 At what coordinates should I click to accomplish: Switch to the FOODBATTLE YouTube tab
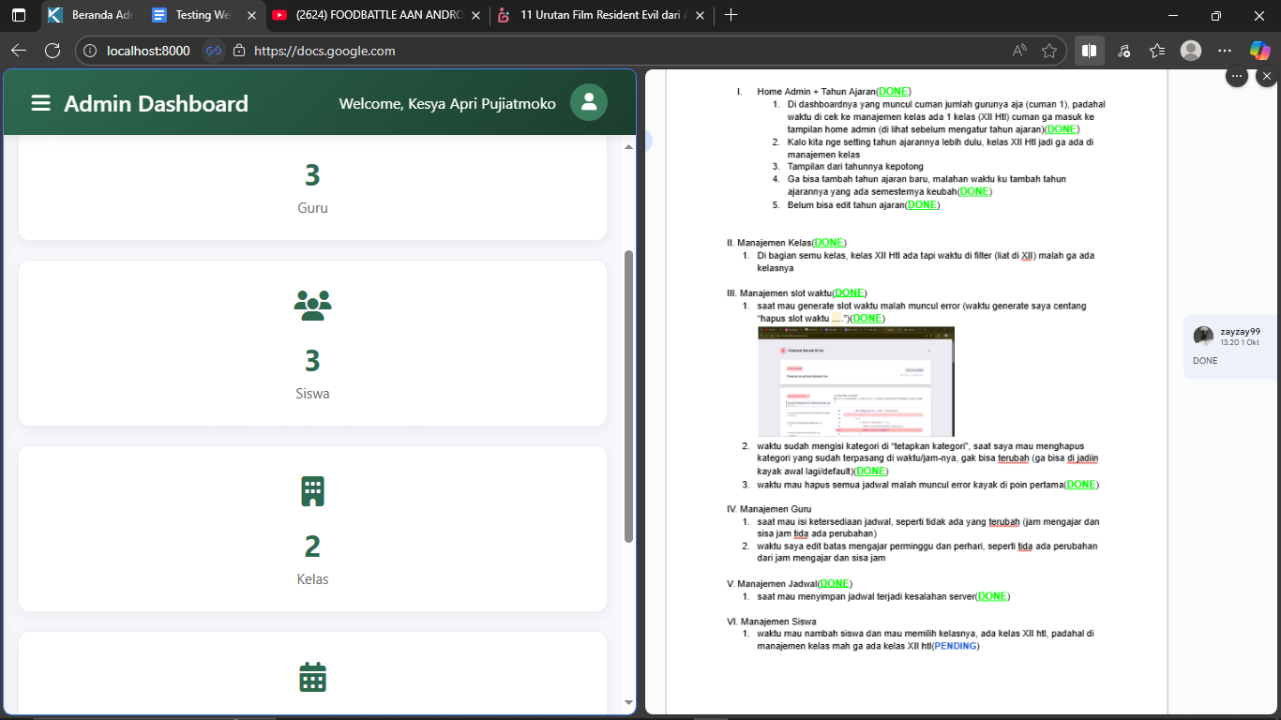(x=372, y=15)
